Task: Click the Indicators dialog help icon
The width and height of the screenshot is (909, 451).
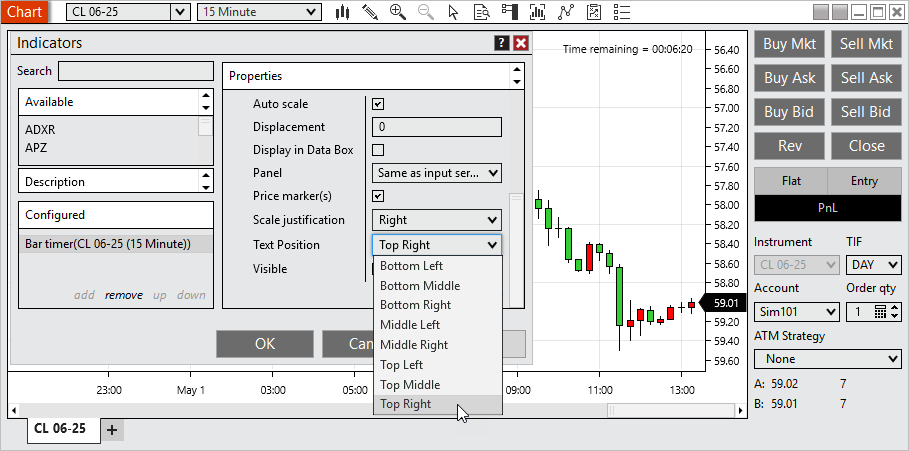Action: [502, 43]
